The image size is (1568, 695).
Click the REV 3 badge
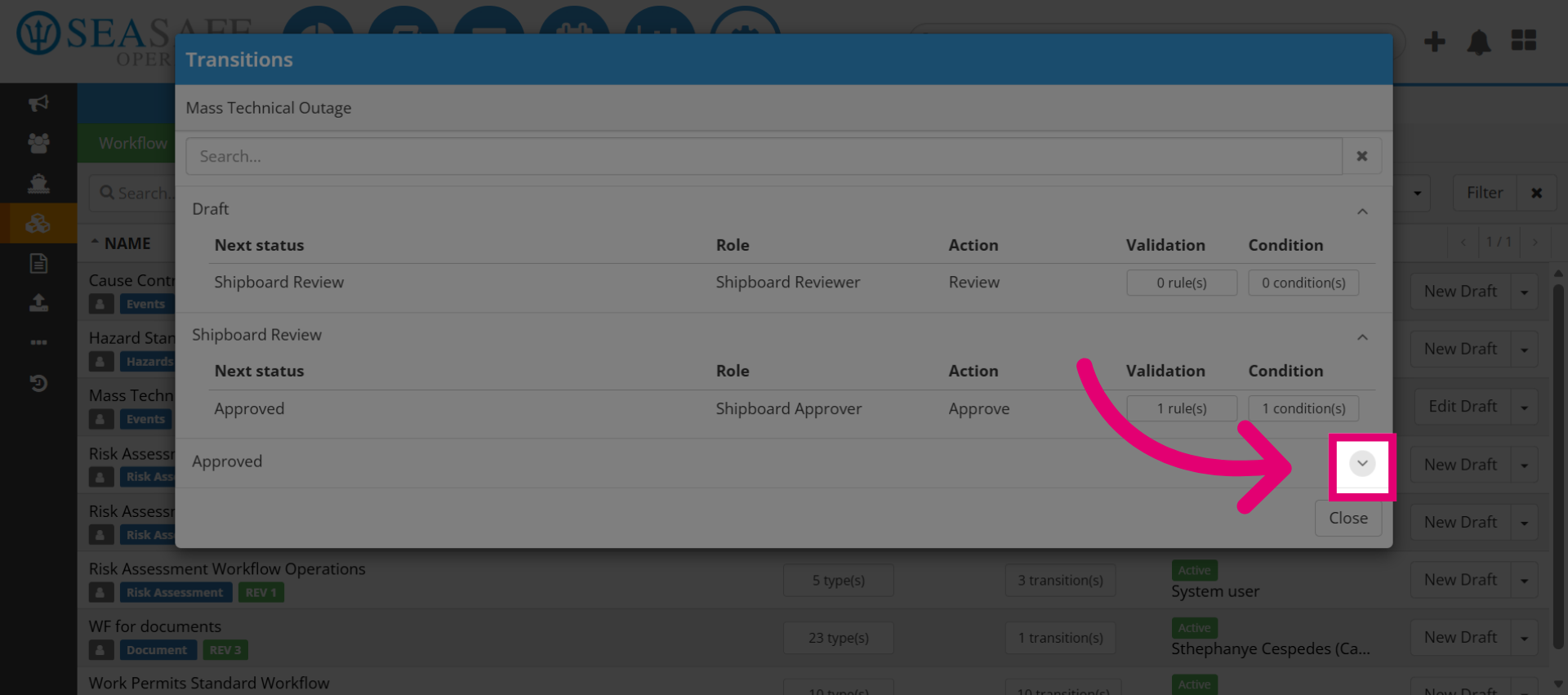pyautogui.click(x=225, y=650)
